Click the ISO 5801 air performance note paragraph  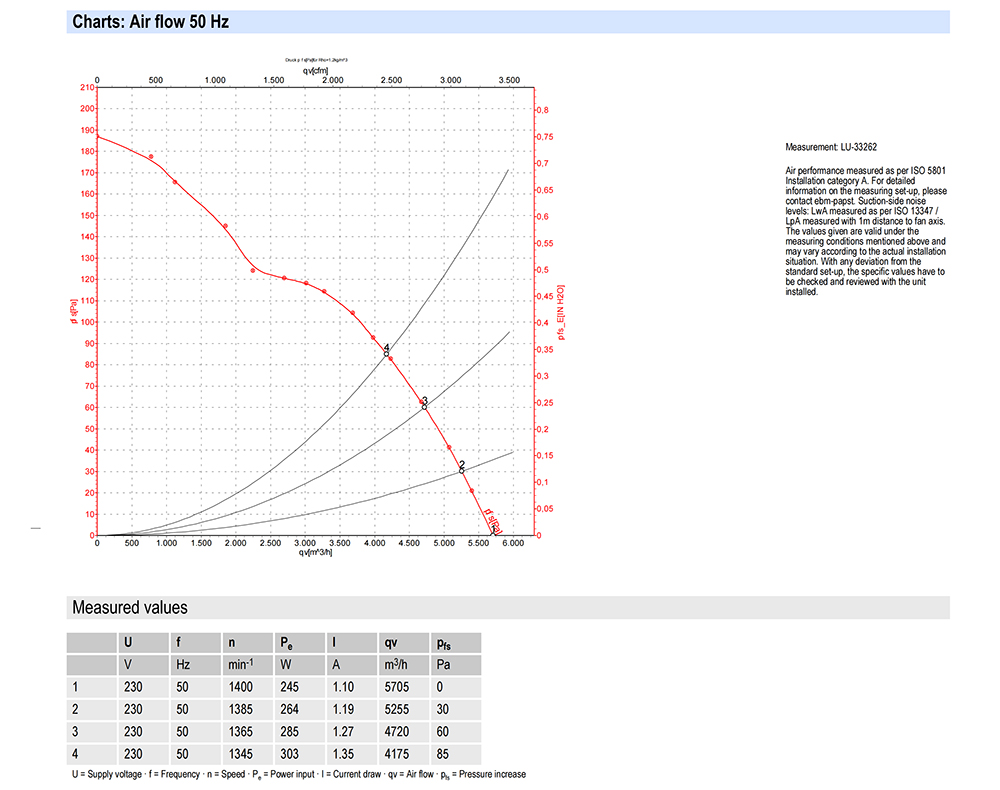click(x=866, y=232)
